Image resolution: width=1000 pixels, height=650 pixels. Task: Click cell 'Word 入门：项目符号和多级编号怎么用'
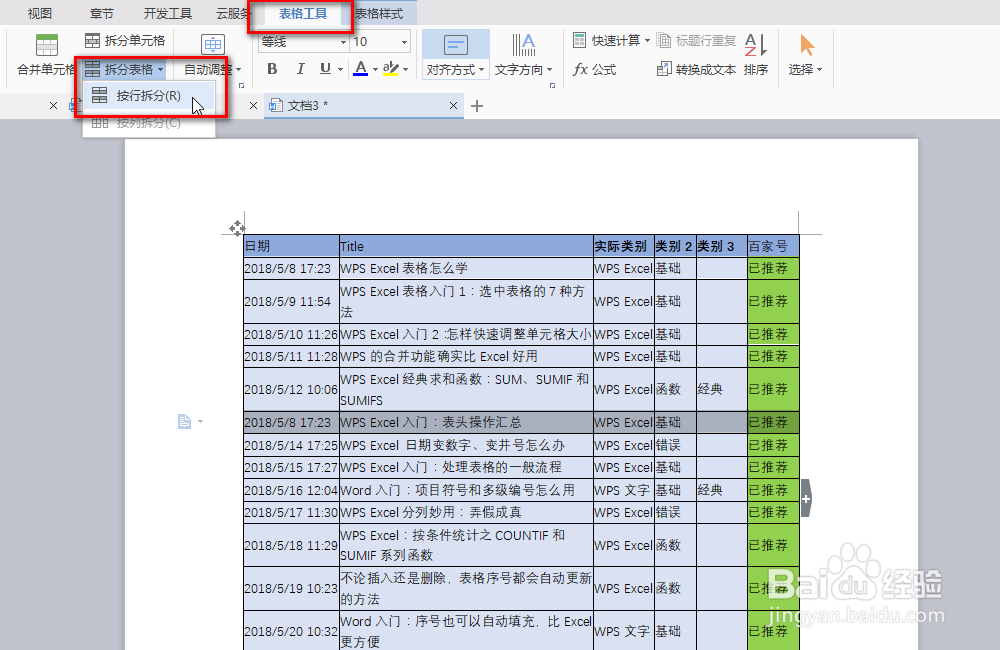point(466,490)
